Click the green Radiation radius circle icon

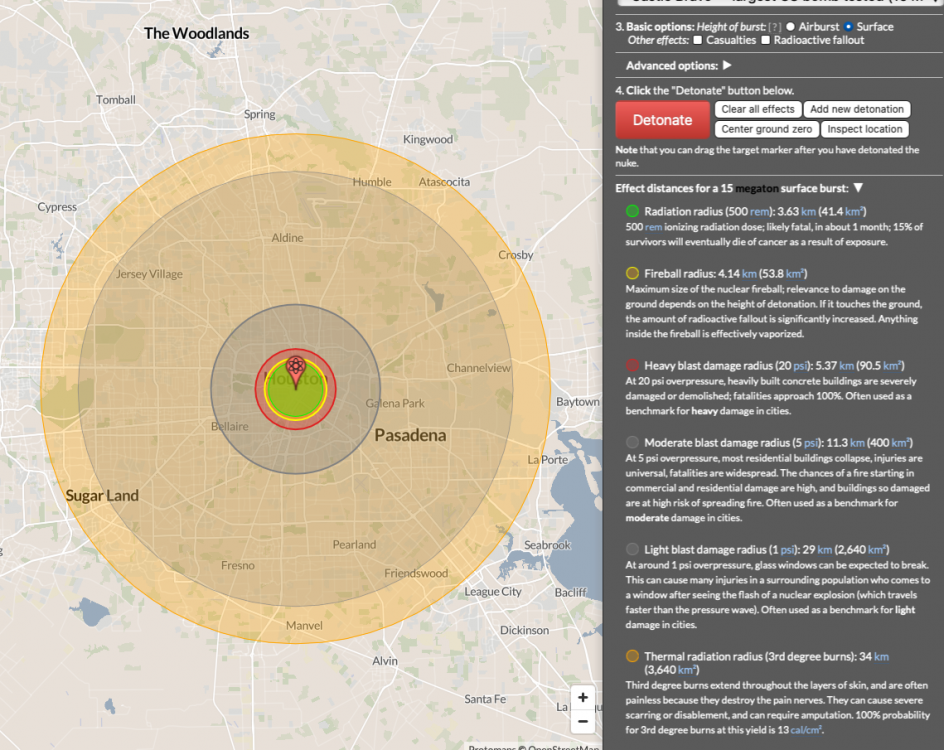632,211
